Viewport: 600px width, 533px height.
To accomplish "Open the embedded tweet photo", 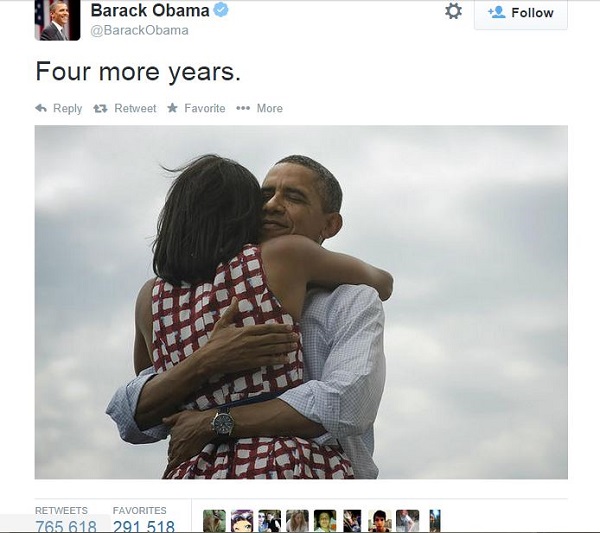I will pos(301,302).
